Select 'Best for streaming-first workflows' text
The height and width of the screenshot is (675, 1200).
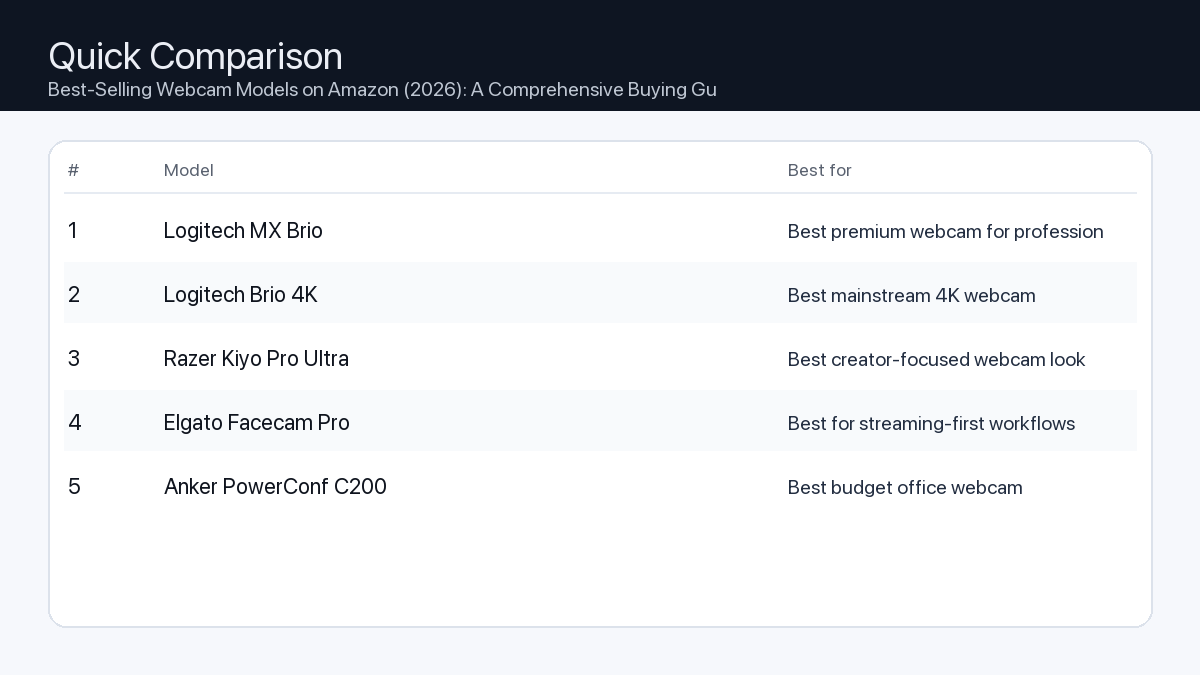pyautogui.click(x=931, y=424)
